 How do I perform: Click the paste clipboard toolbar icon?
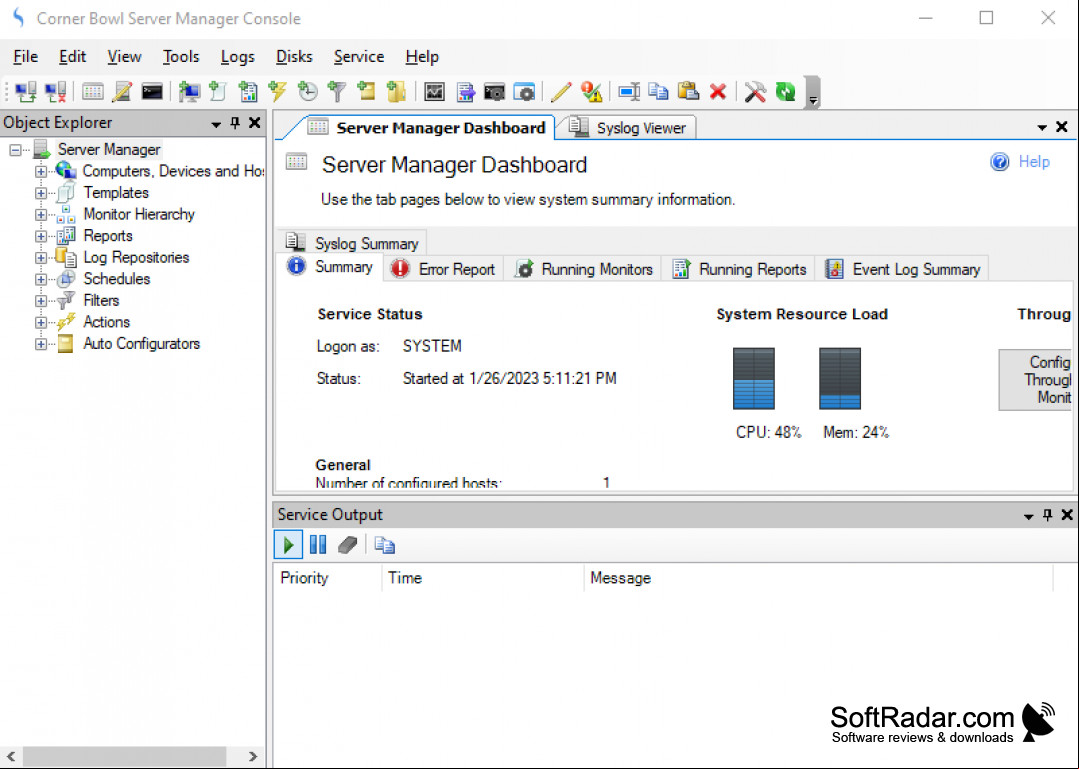point(688,91)
